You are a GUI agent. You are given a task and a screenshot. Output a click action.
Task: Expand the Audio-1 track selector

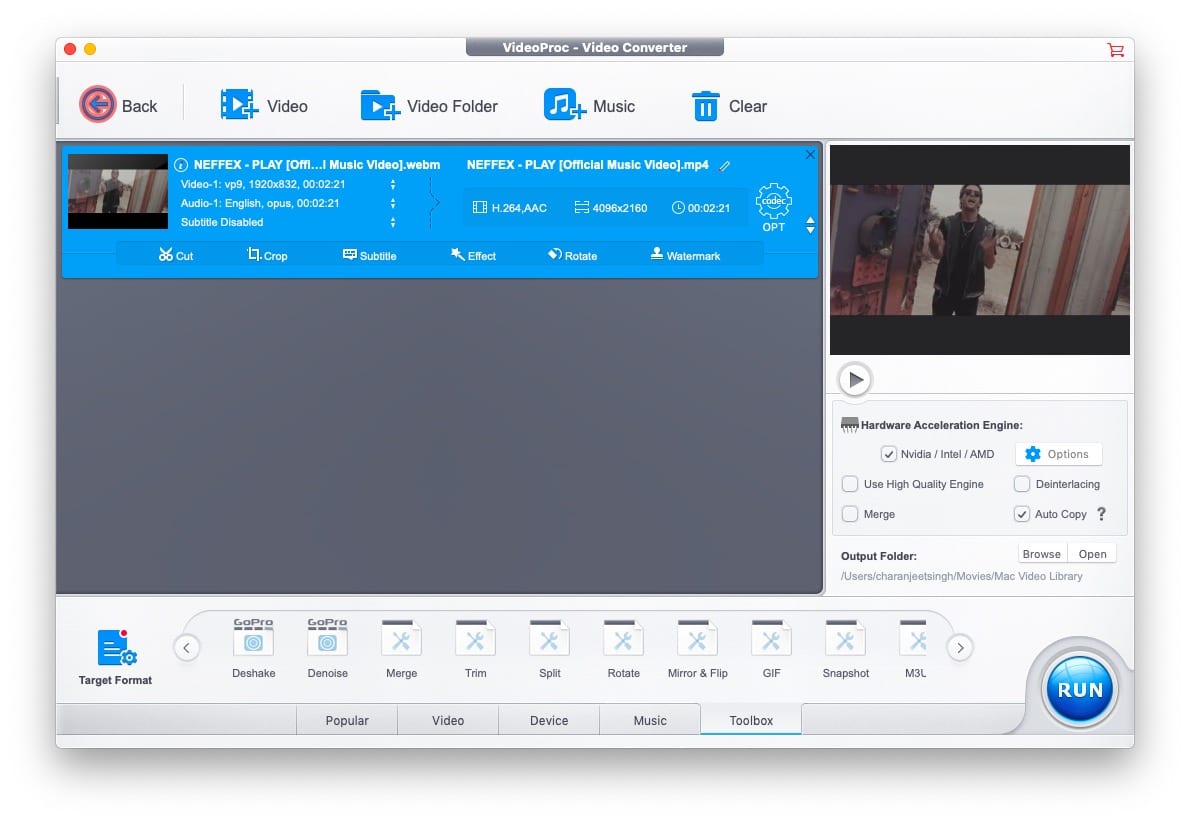pyautogui.click(x=392, y=203)
